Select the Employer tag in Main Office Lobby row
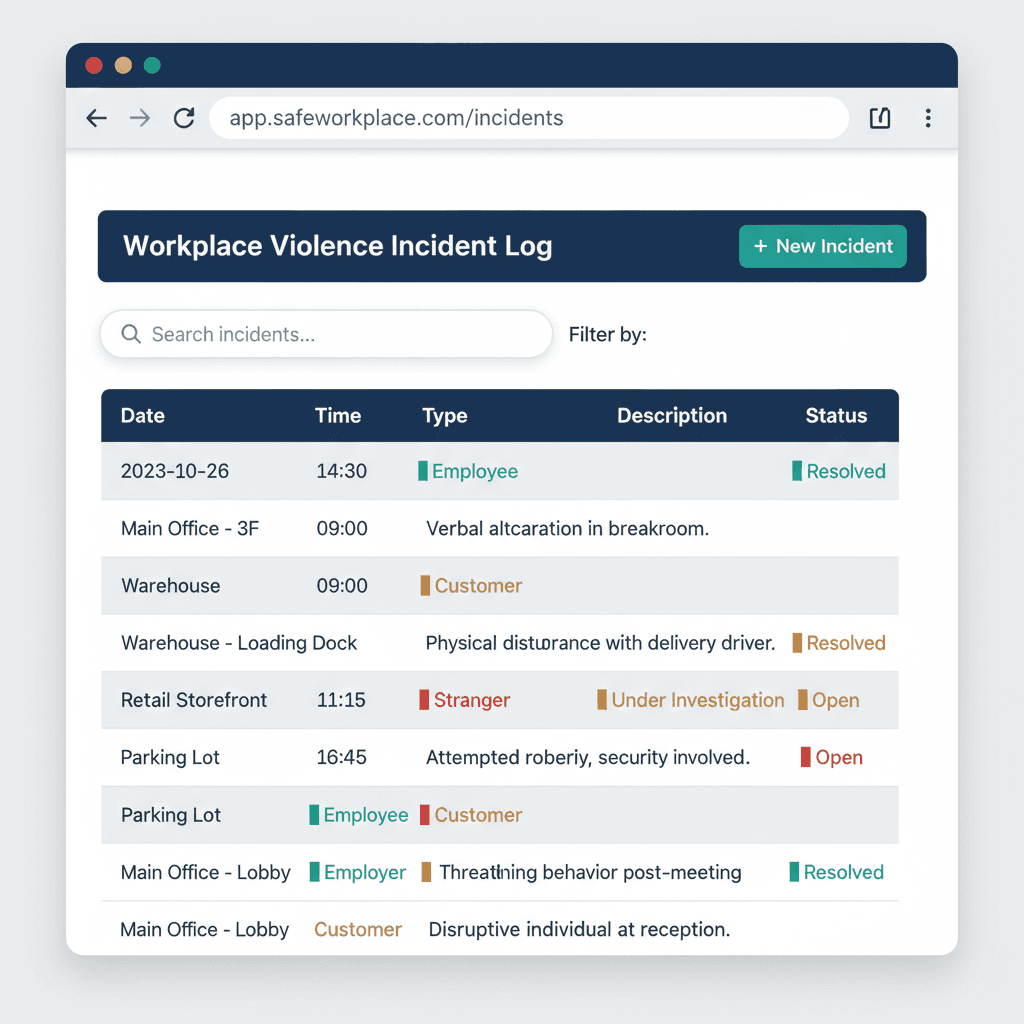The image size is (1024, 1024). pos(364,872)
